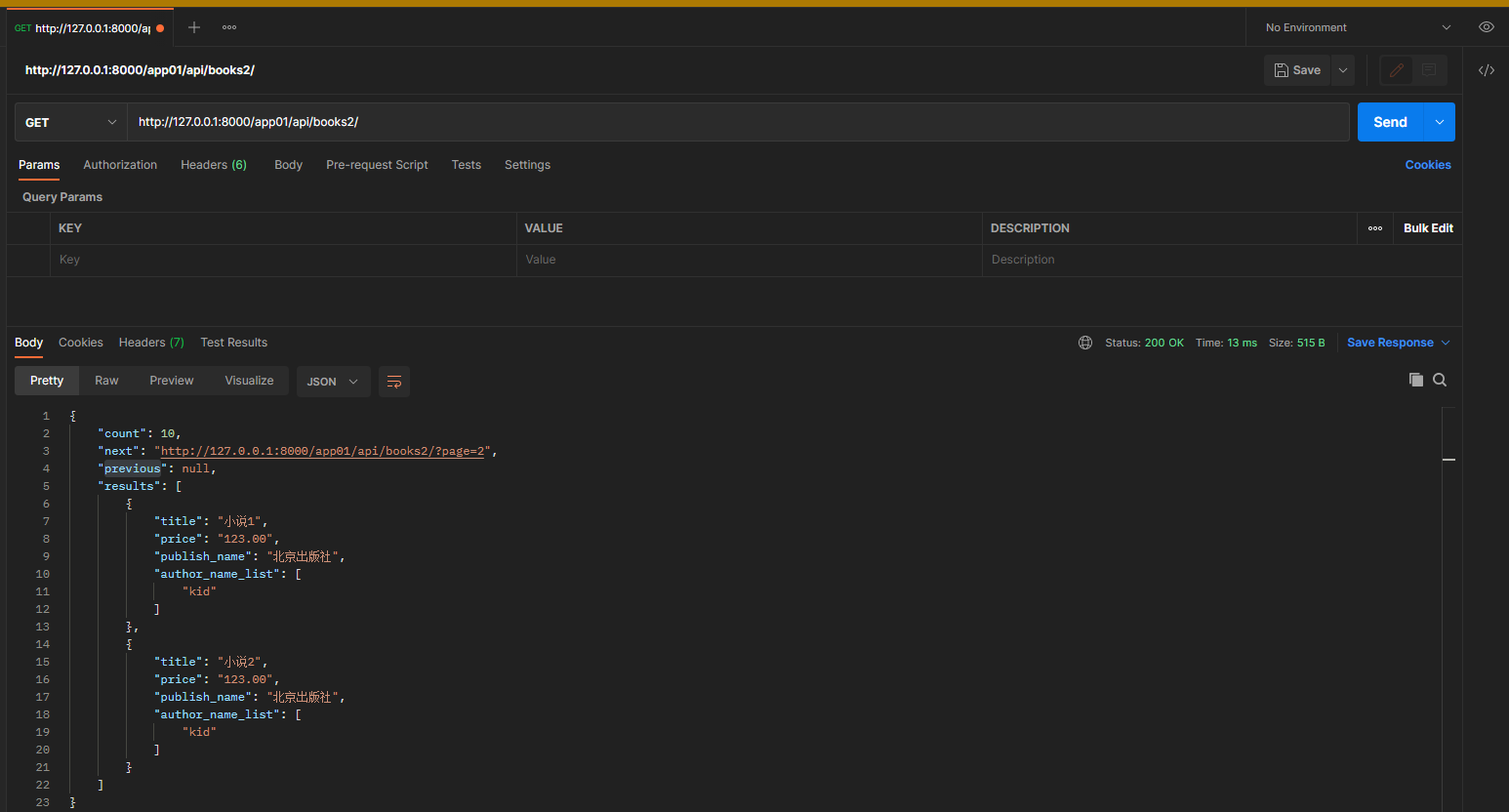This screenshot has width=1509, height=812.
Task: Click the Save button
Action: (x=1297, y=70)
